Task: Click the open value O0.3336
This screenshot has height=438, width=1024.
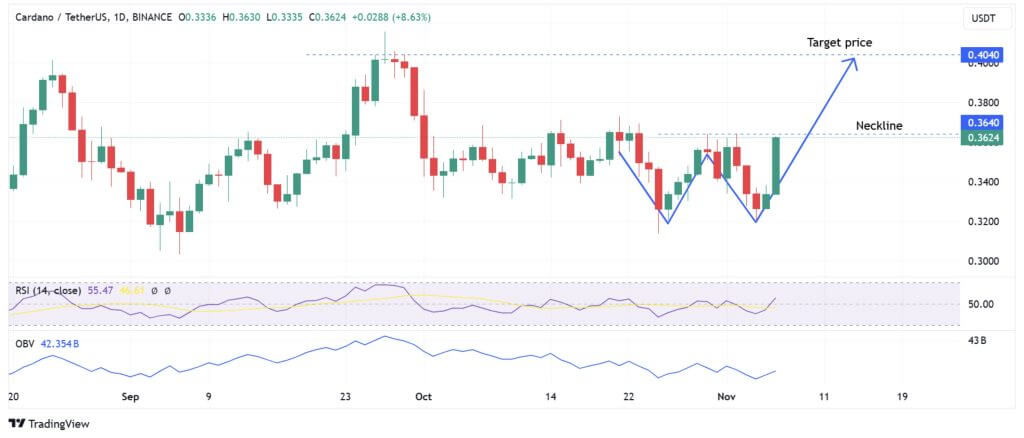Action: [x=199, y=18]
